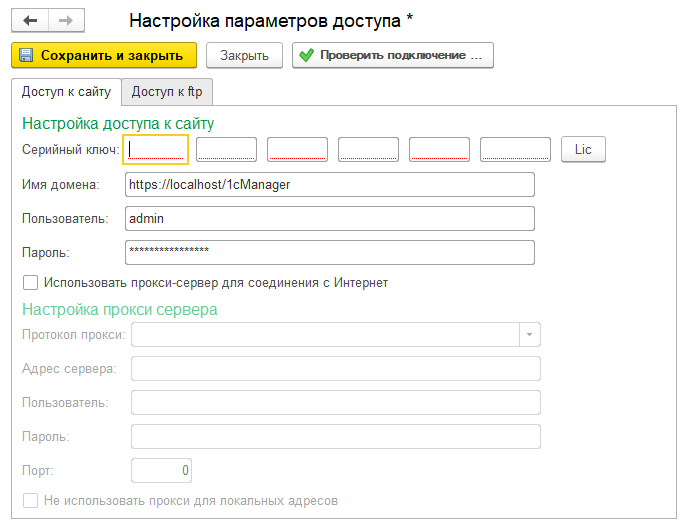
Task: Save and close with 'Сохранить и закрыть'
Action: pyautogui.click(x=104, y=55)
